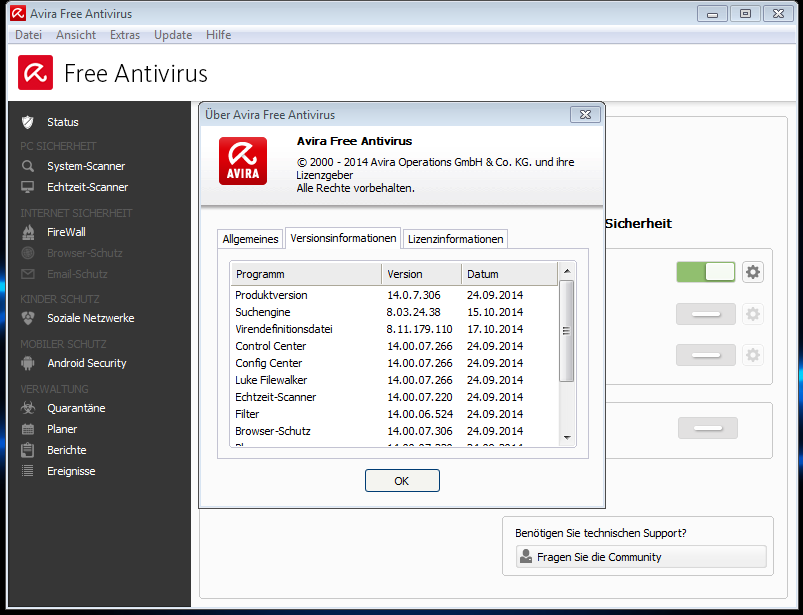Open the Hilfe menu
Image resolution: width=803 pixels, height=615 pixels.
coord(219,35)
